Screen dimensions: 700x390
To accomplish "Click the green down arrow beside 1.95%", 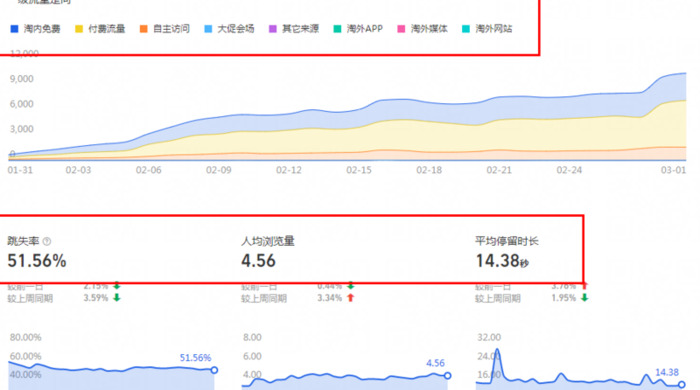I will tap(584, 298).
